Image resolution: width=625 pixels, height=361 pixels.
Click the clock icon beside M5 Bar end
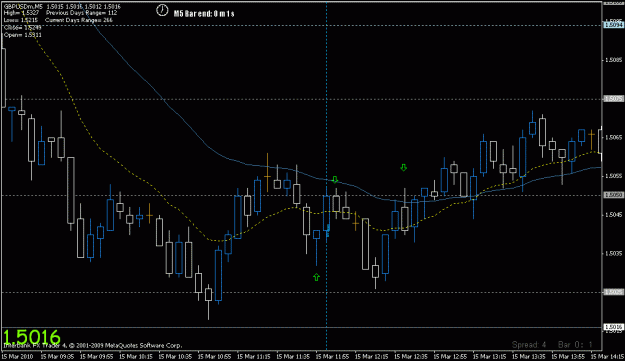[x=162, y=10]
